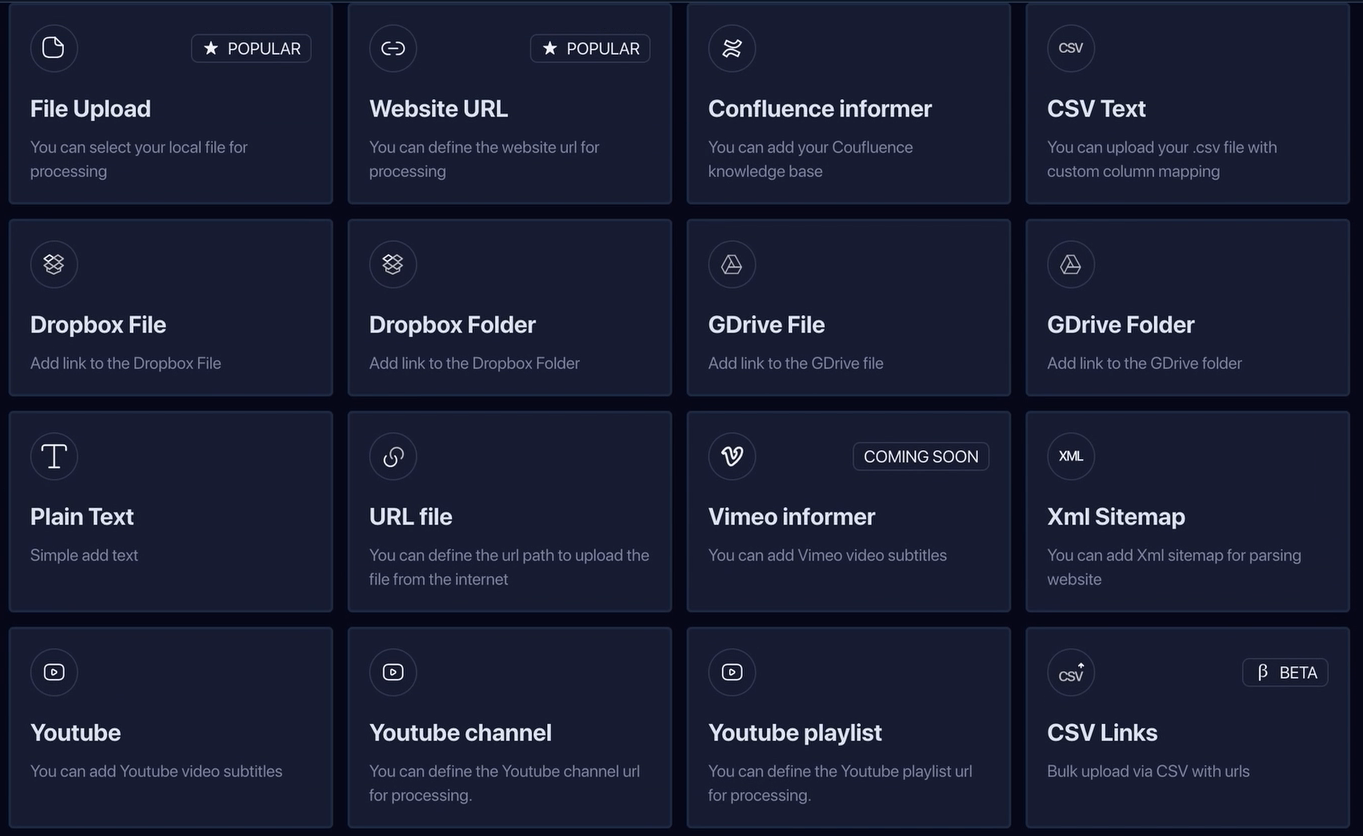Image resolution: width=1363 pixels, height=836 pixels.
Task: Click 'You can add Youtube video subtitles' text
Action: coord(156,771)
